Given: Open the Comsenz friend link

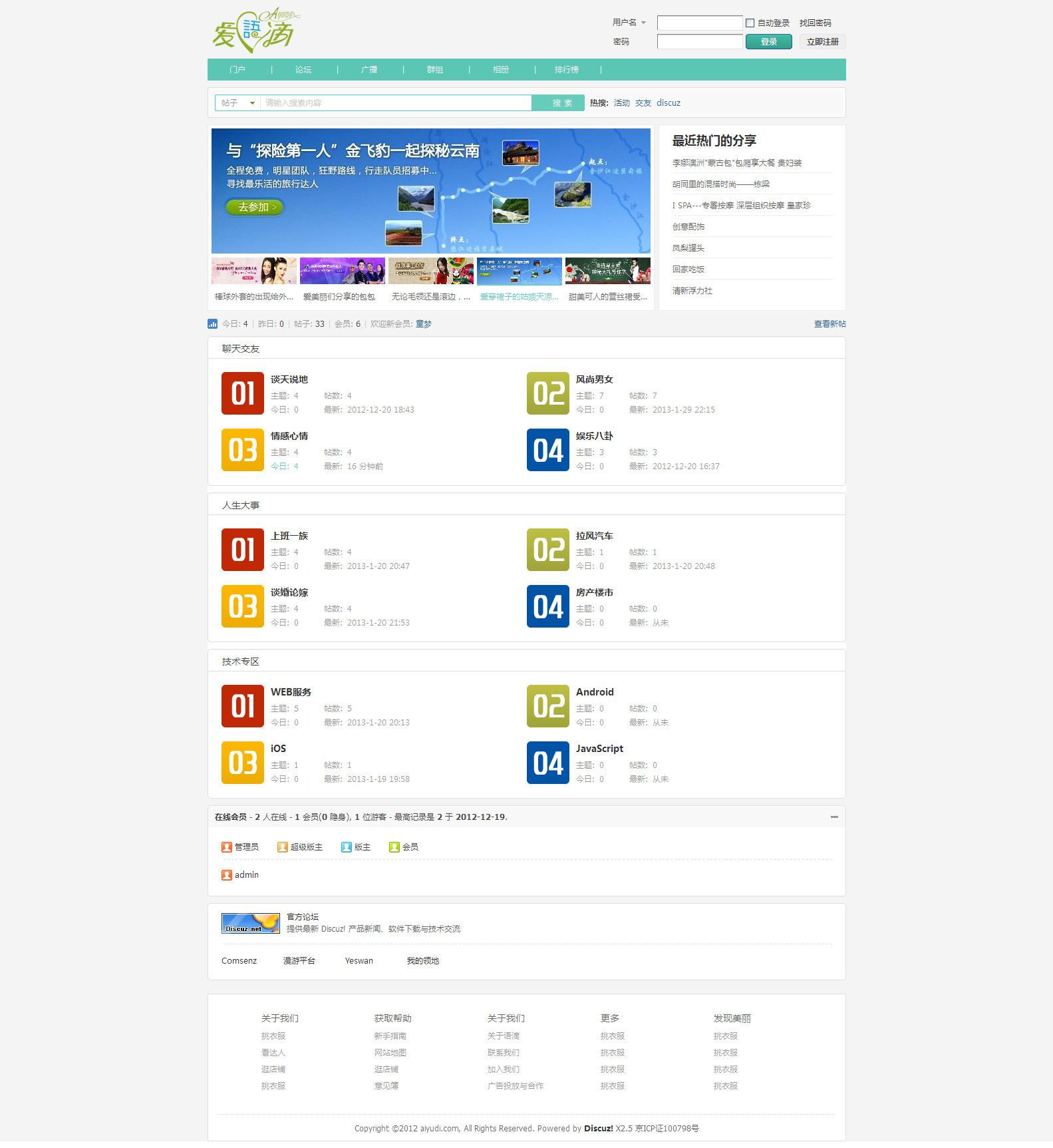Looking at the screenshot, I should tap(239, 961).
